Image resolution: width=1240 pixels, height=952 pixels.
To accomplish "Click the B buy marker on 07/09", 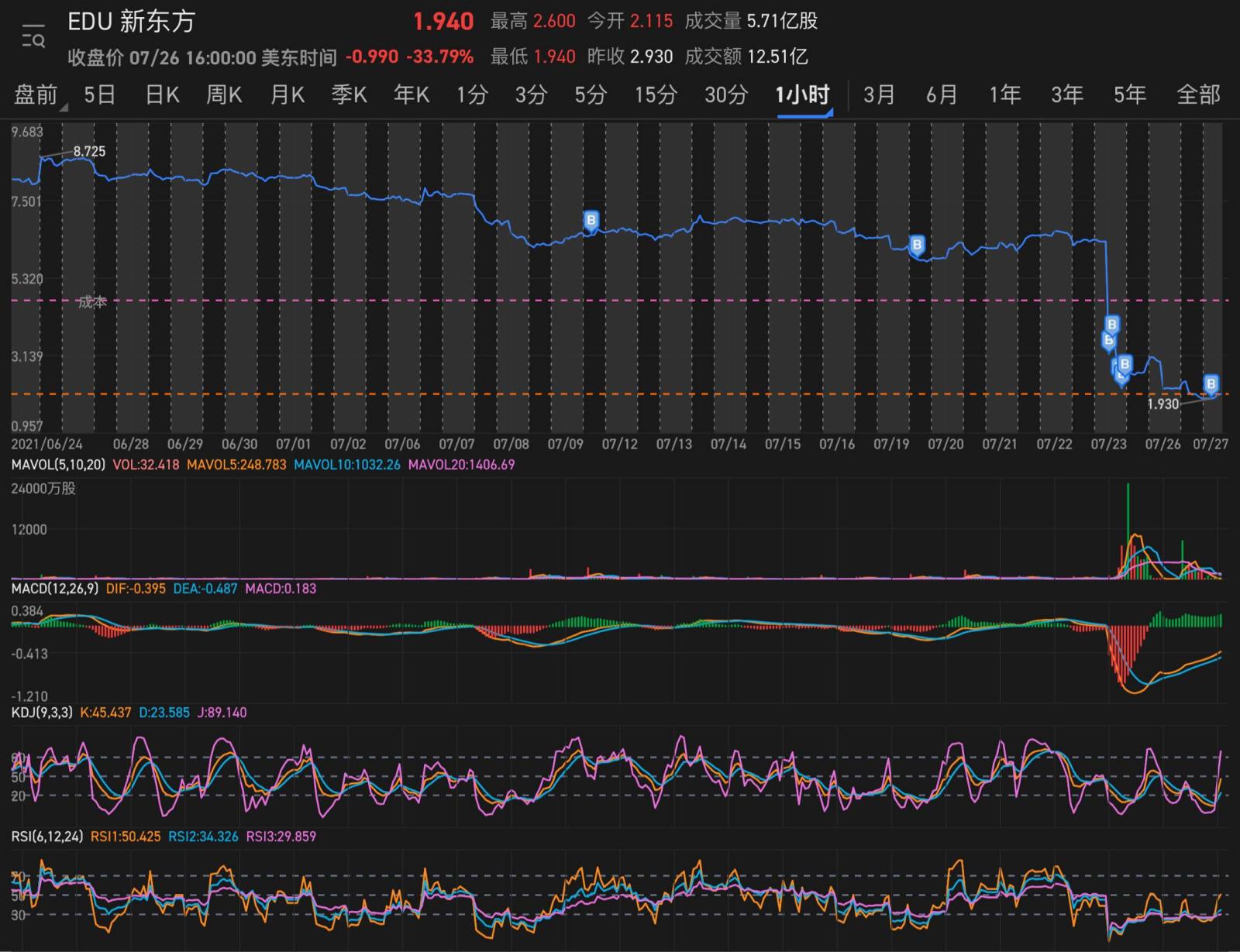I will point(591,221).
